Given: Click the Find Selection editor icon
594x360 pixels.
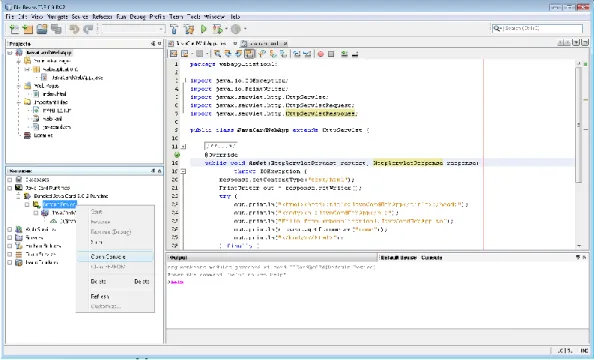Looking at the screenshot, I should pyautogui.click(x=217, y=54).
